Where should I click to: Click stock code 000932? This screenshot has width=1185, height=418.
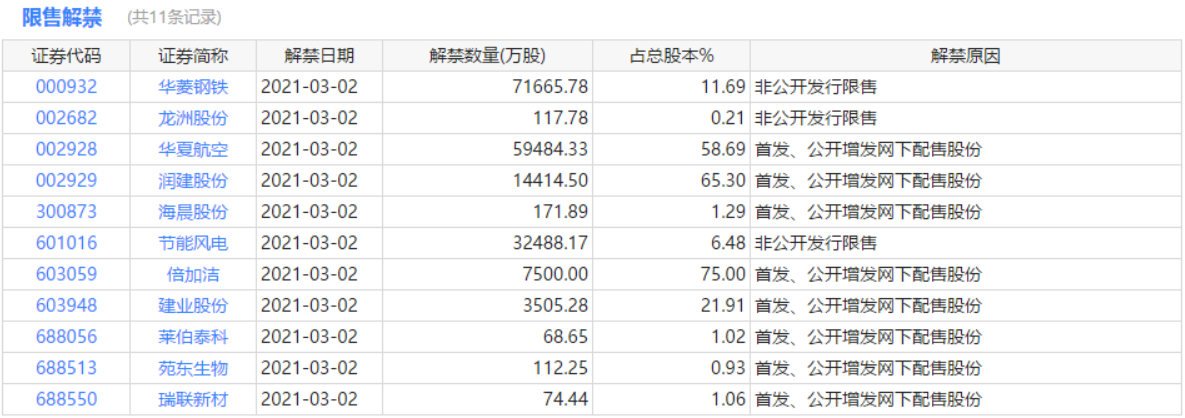pyautogui.click(x=66, y=87)
